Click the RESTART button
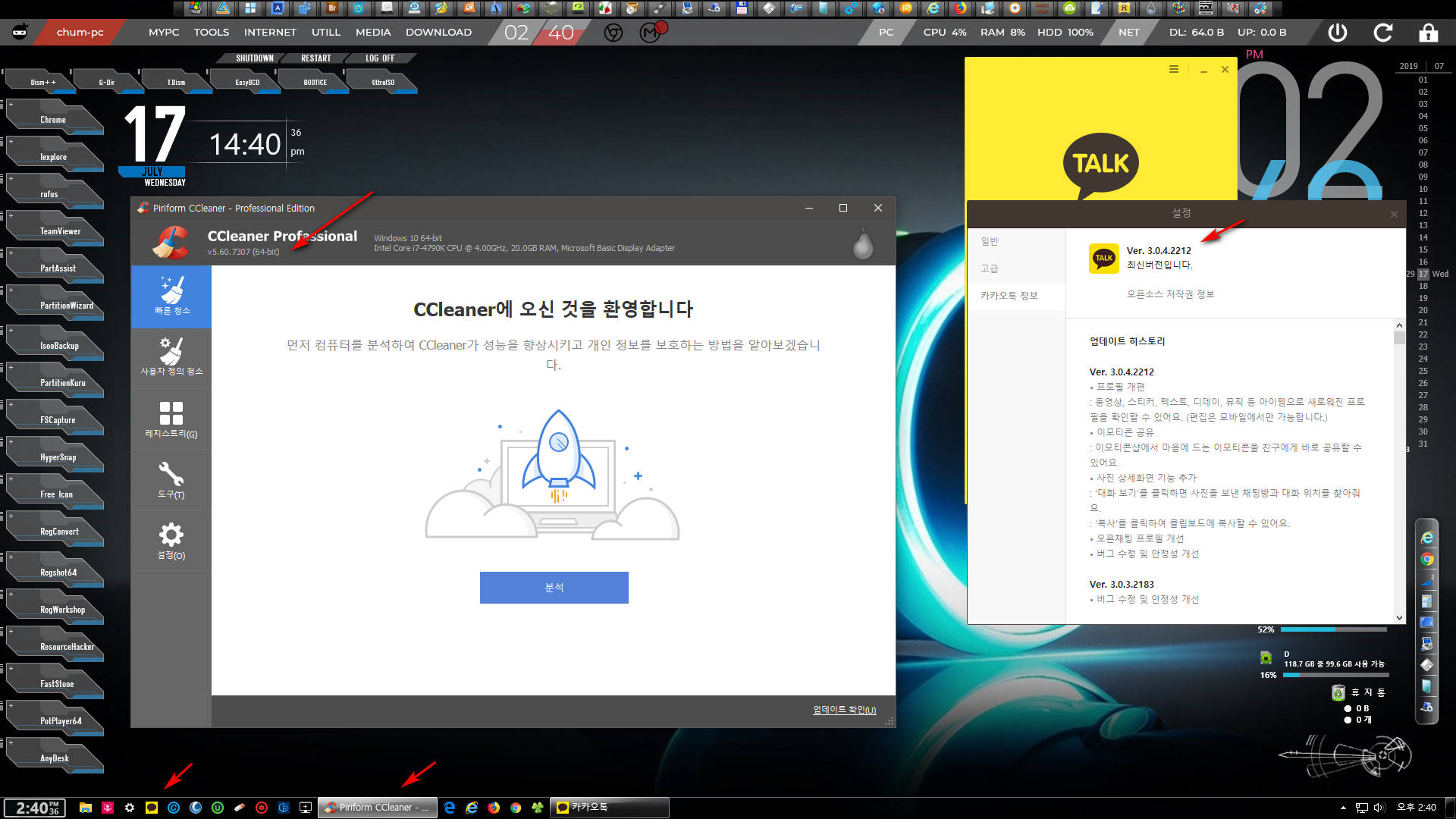 315,58
